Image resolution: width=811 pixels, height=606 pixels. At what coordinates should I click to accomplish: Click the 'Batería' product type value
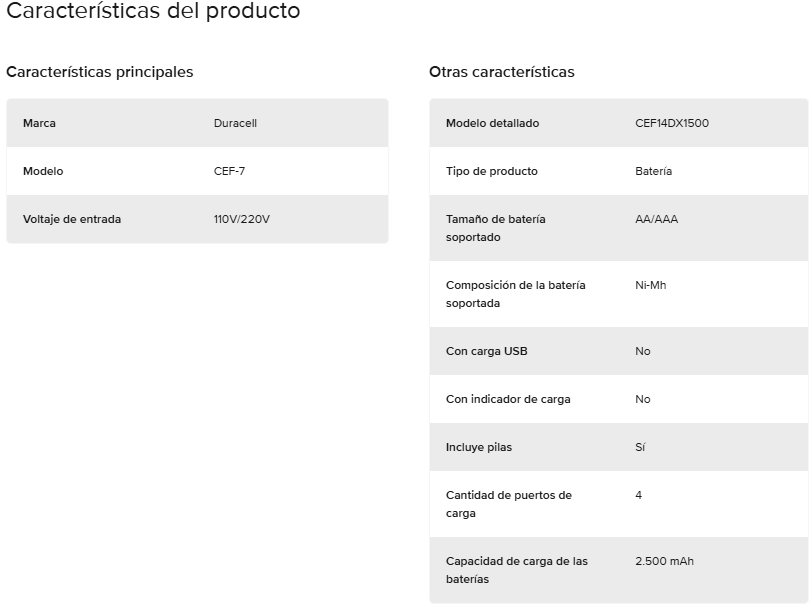653,171
